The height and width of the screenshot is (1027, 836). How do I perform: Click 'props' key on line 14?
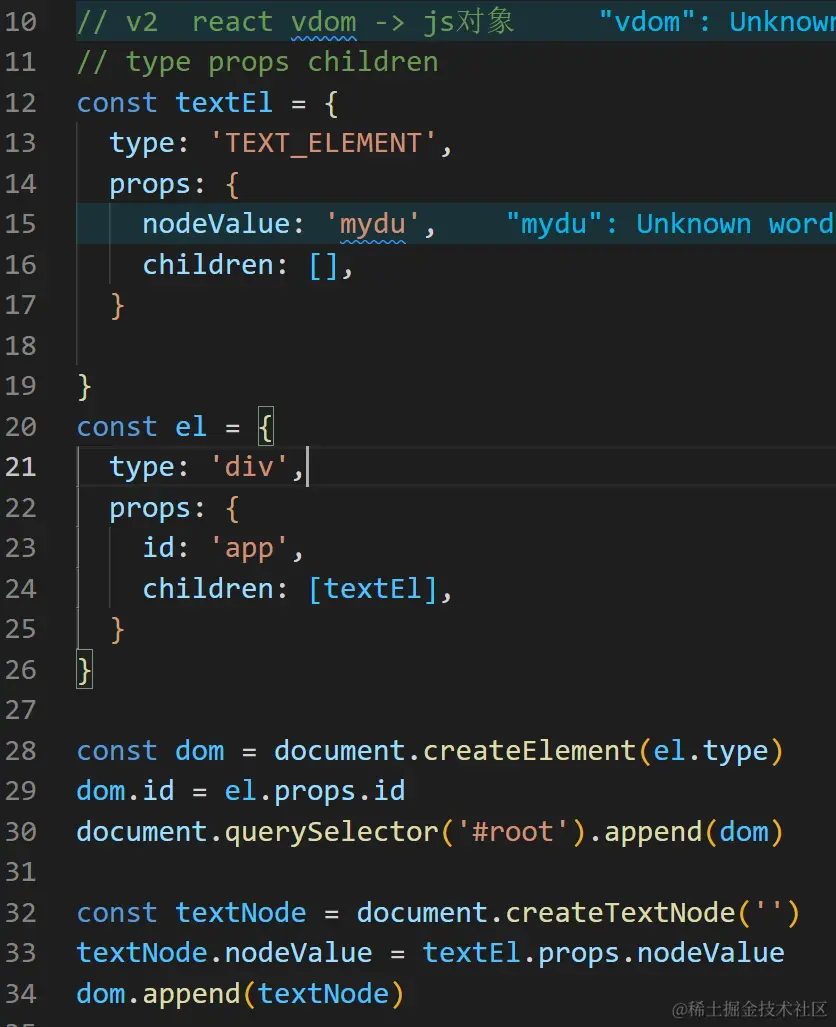tap(149, 185)
